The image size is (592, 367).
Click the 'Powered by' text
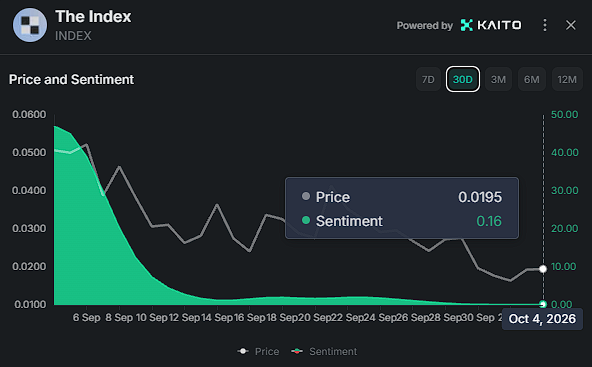click(425, 25)
